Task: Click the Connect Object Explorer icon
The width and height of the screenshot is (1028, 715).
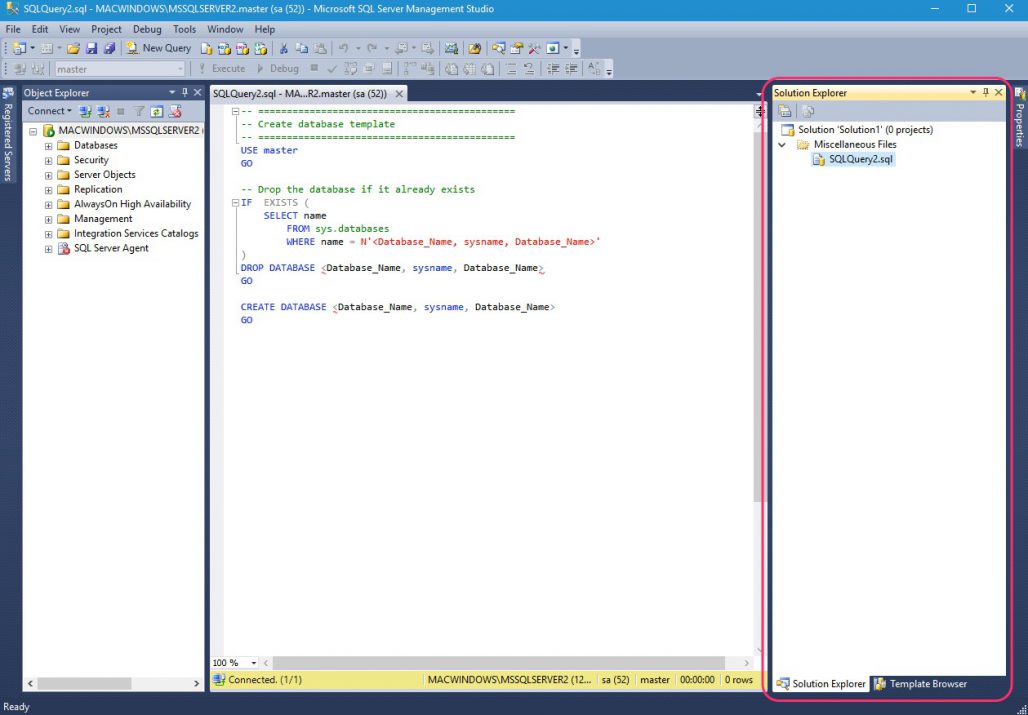Action: pyautogui.click(x=85, y=111)
